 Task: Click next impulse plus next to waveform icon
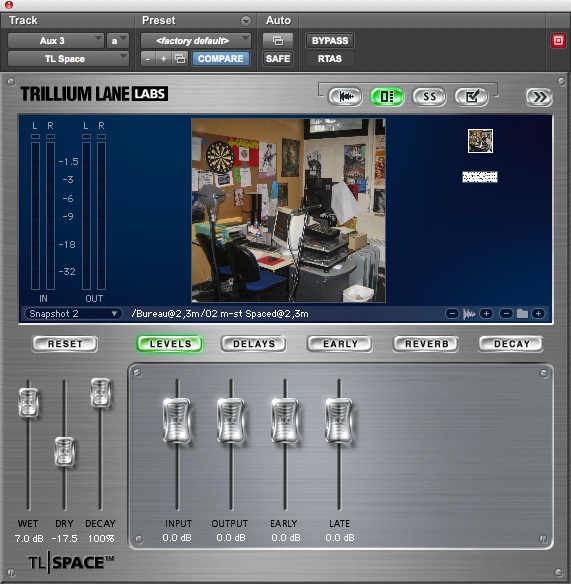point(486,314)
